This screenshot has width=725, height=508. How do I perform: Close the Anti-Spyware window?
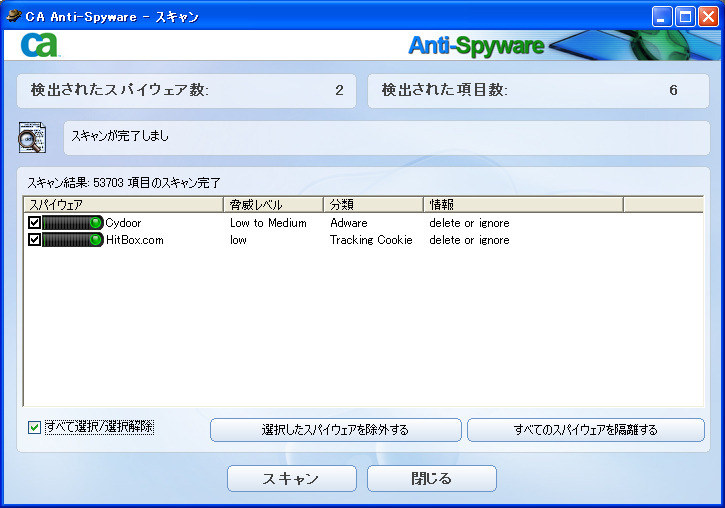[x=708, y=17]
